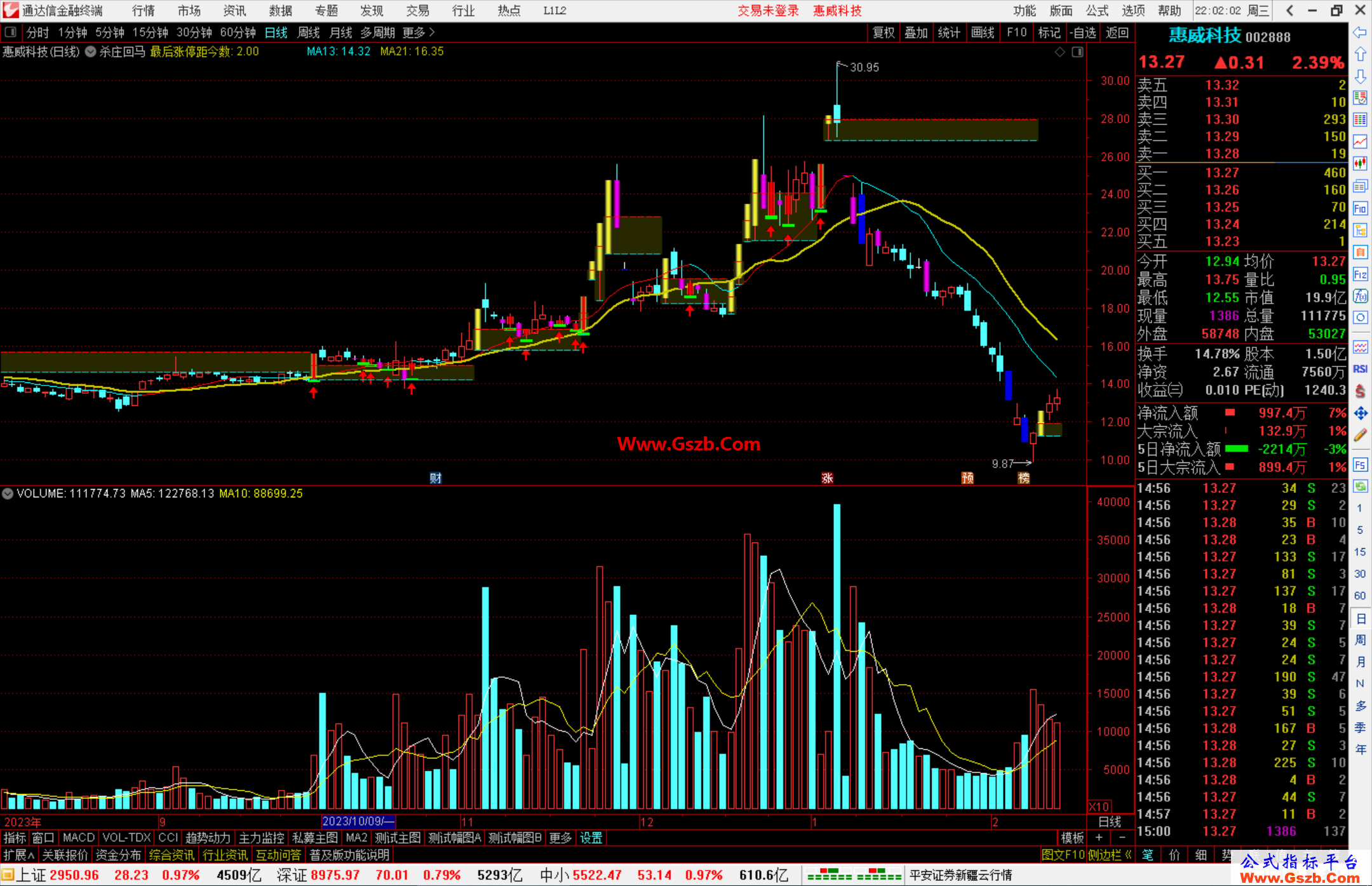Image resolution: width=1372 pixels, height=886 pixels.
Task: Open the 行情 menu
Action: (144, 11)
